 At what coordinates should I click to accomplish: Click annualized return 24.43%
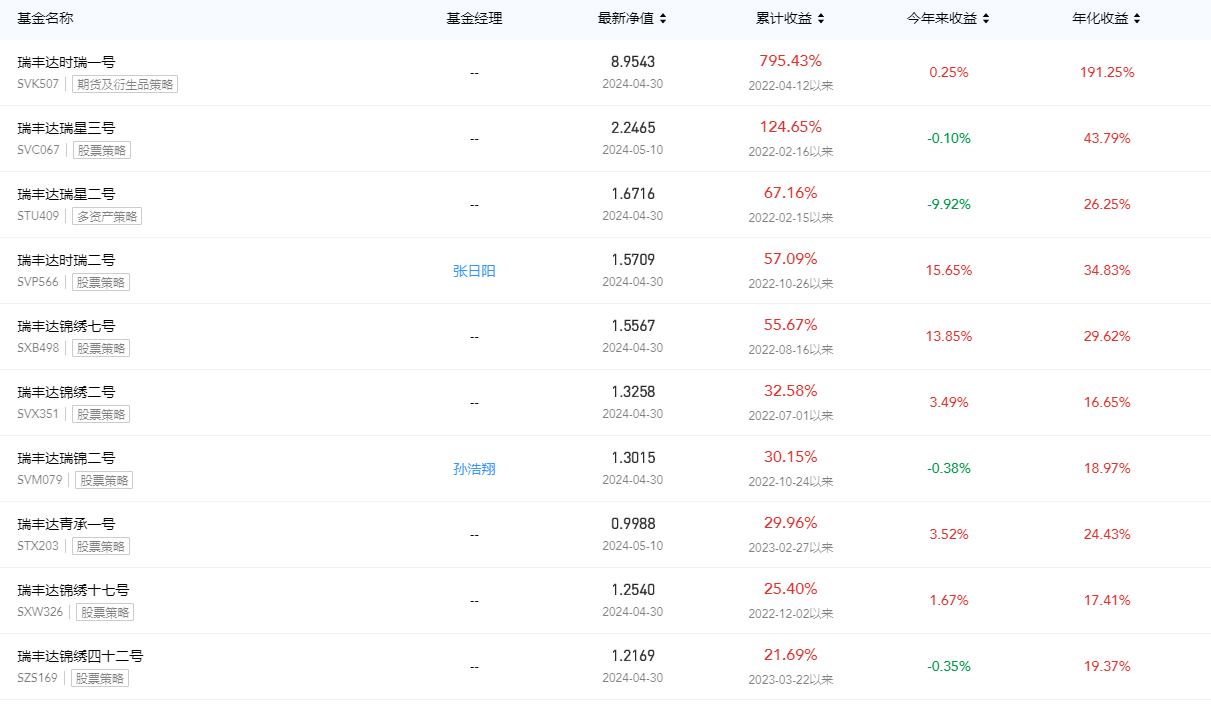(1107, 534)
